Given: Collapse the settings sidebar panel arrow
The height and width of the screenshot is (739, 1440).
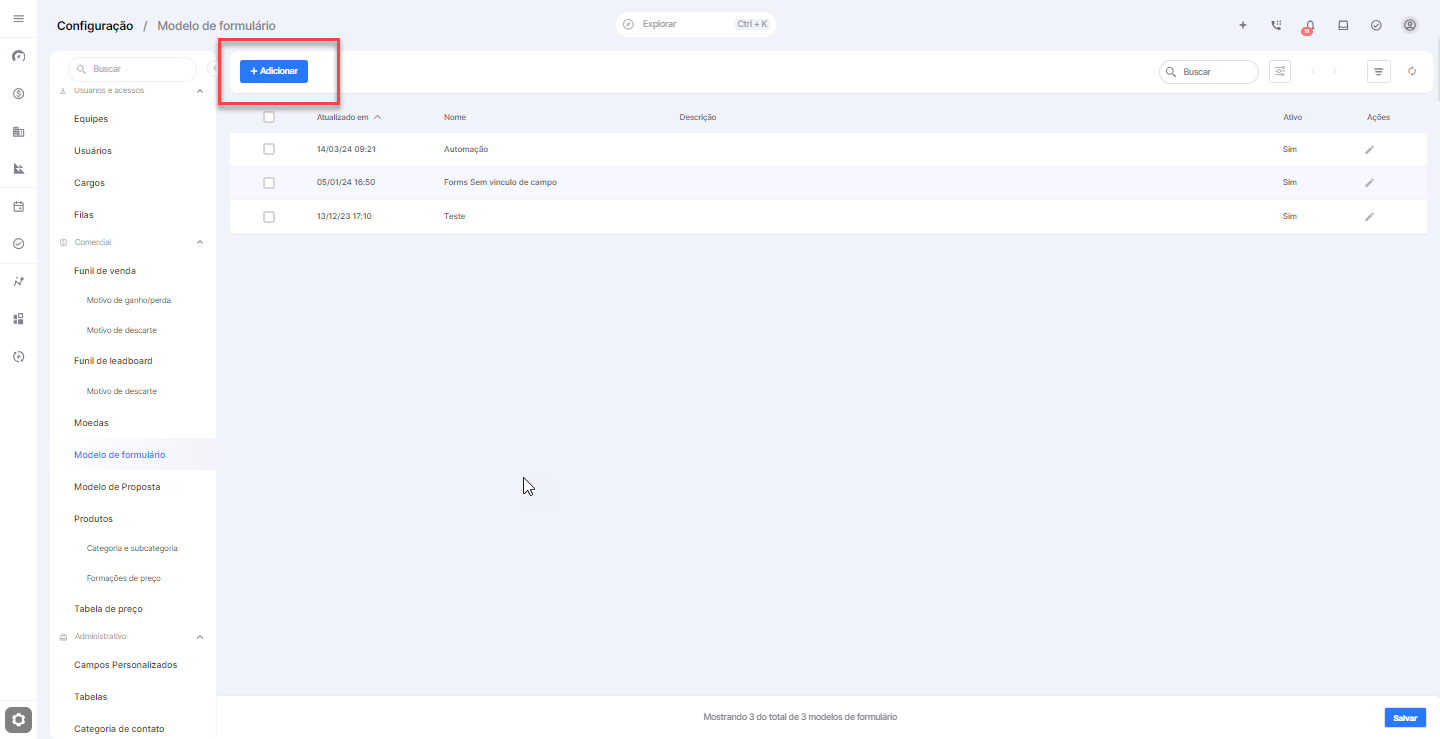Looking at the screenshot, I should tap(212, 69).
